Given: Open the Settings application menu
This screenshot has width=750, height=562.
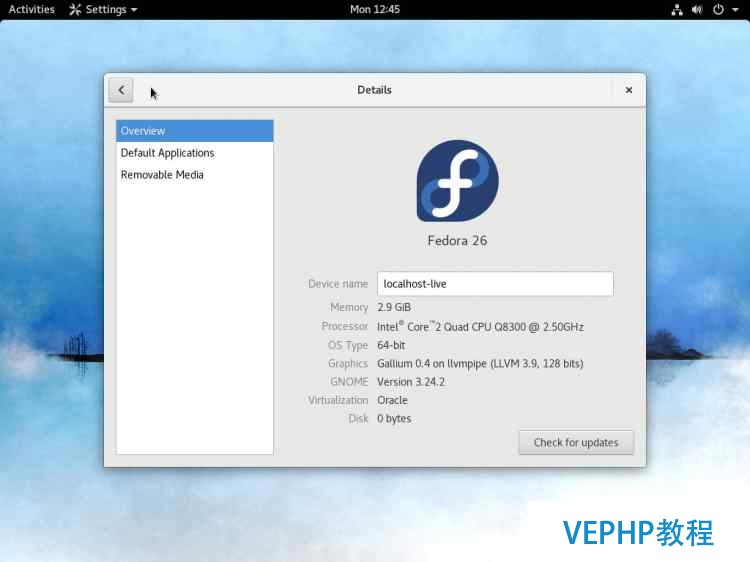Looking at the screenshot, I should click(103, 9).
